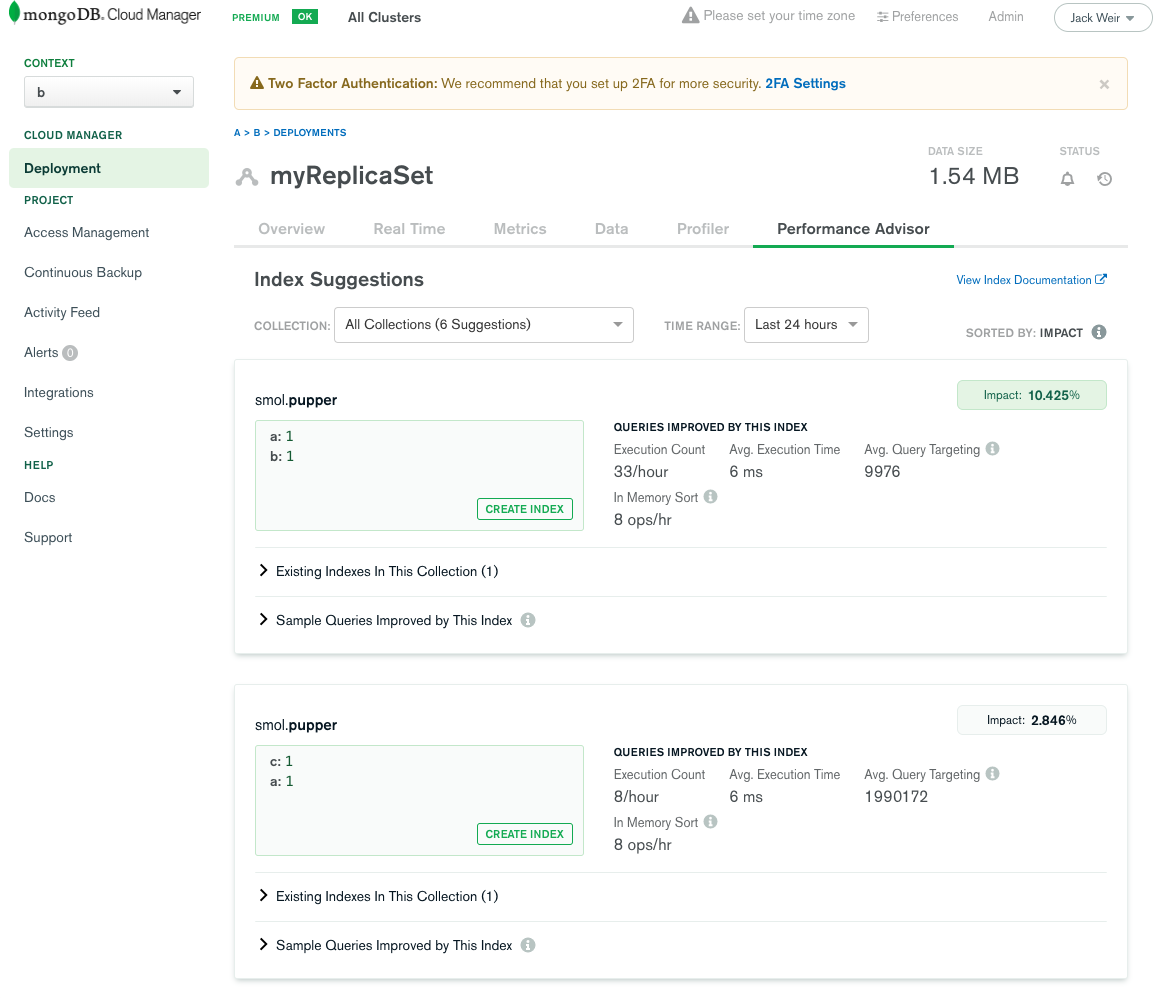
Task: Open Activity Feed in the sidebar
Action: (x=62, y=312)
